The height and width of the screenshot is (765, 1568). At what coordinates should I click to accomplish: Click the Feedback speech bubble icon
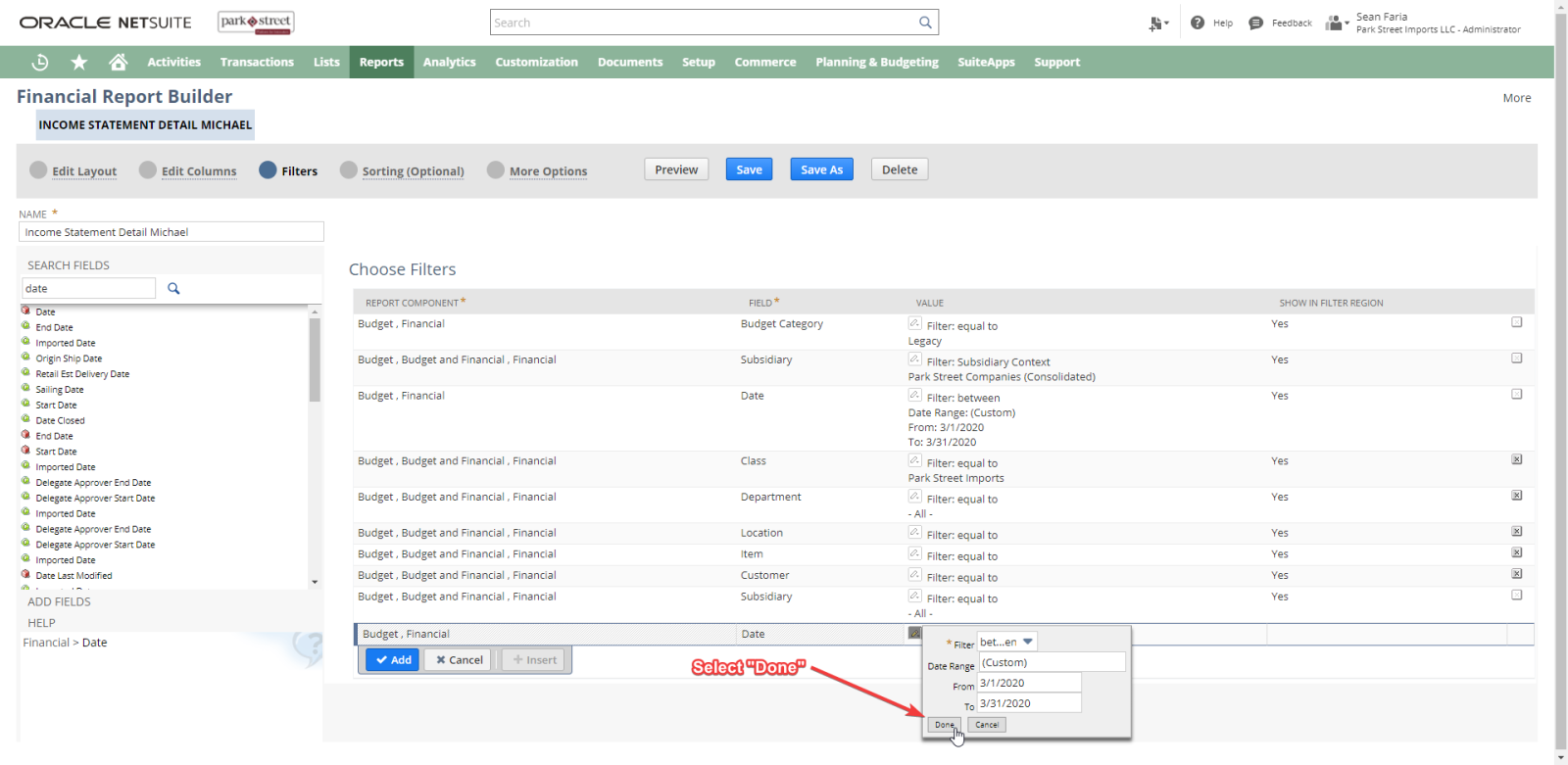[x=1255, y=23]
